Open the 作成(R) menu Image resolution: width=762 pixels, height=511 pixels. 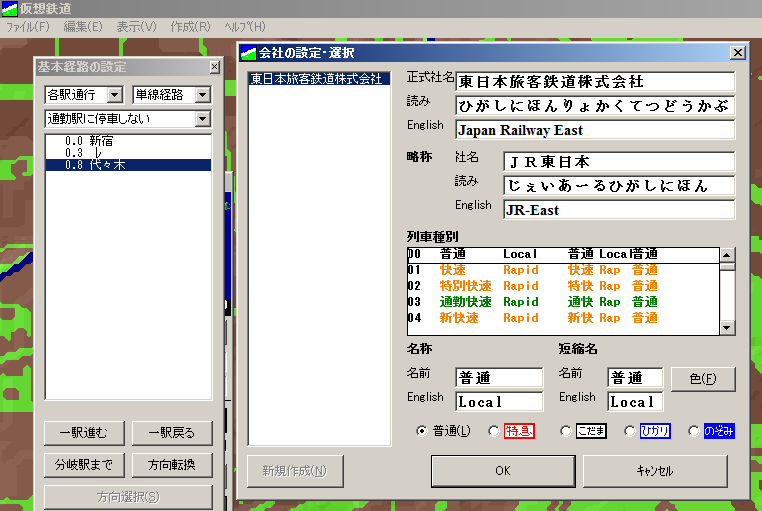(x=190, y=27)
